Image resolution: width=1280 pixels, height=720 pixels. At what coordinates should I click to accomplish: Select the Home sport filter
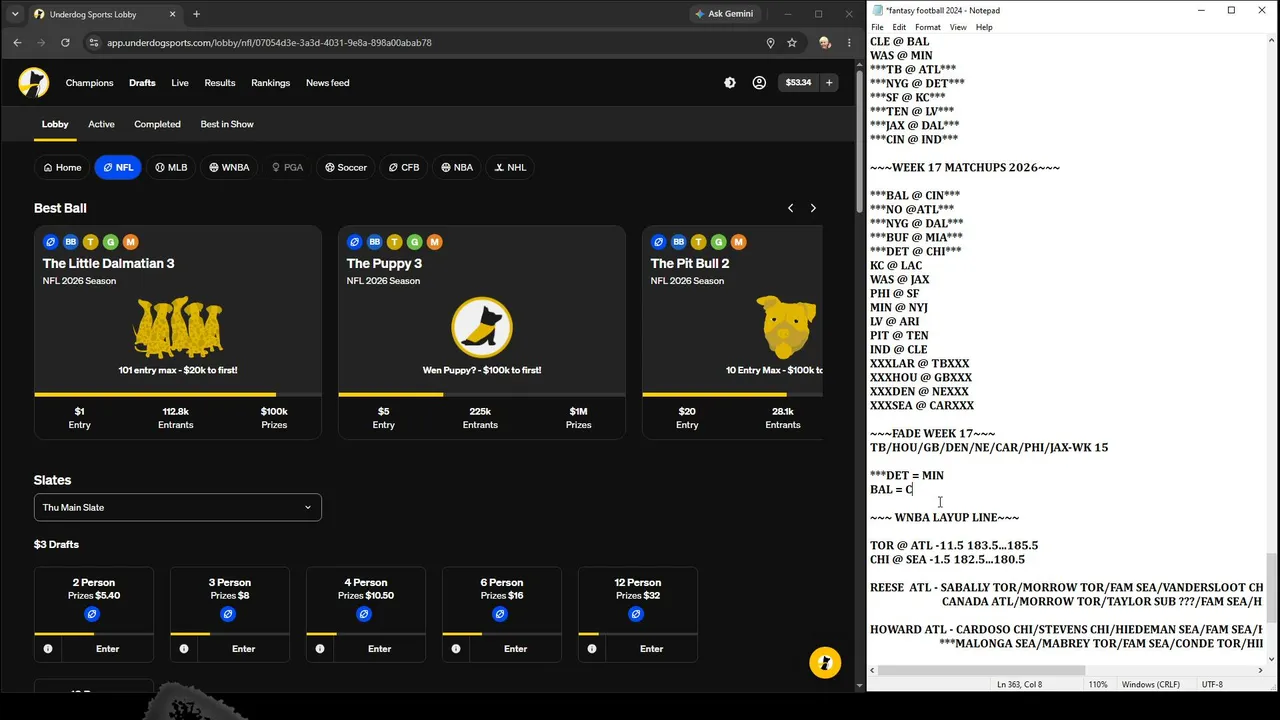pyautogui.click(x=62, y=167)
